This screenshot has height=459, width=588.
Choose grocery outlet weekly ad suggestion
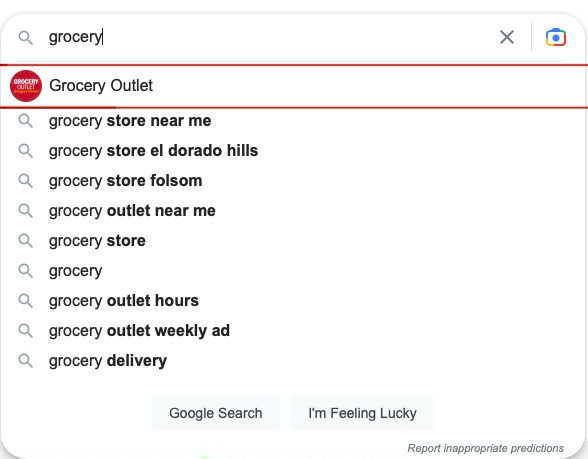point(294,331)
